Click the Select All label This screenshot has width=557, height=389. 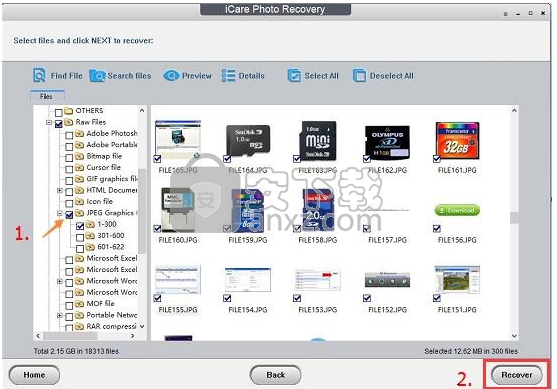(x=321, y=76)
